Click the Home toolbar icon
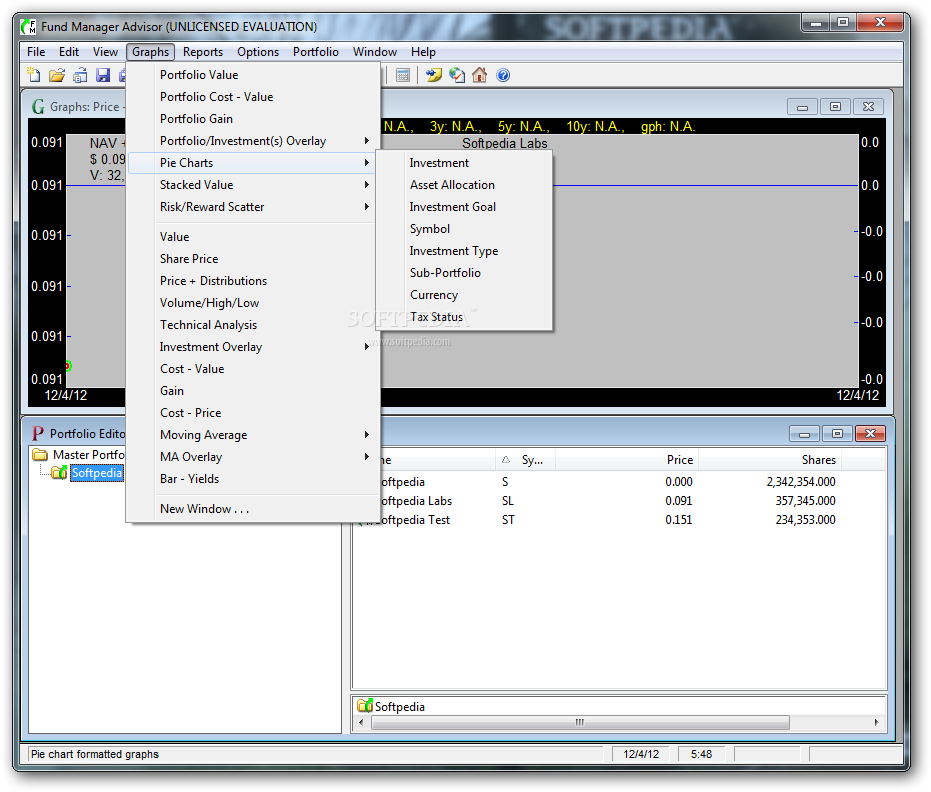Image resolution: width=931 pixels, height=792 pixels. pos(479,75)
